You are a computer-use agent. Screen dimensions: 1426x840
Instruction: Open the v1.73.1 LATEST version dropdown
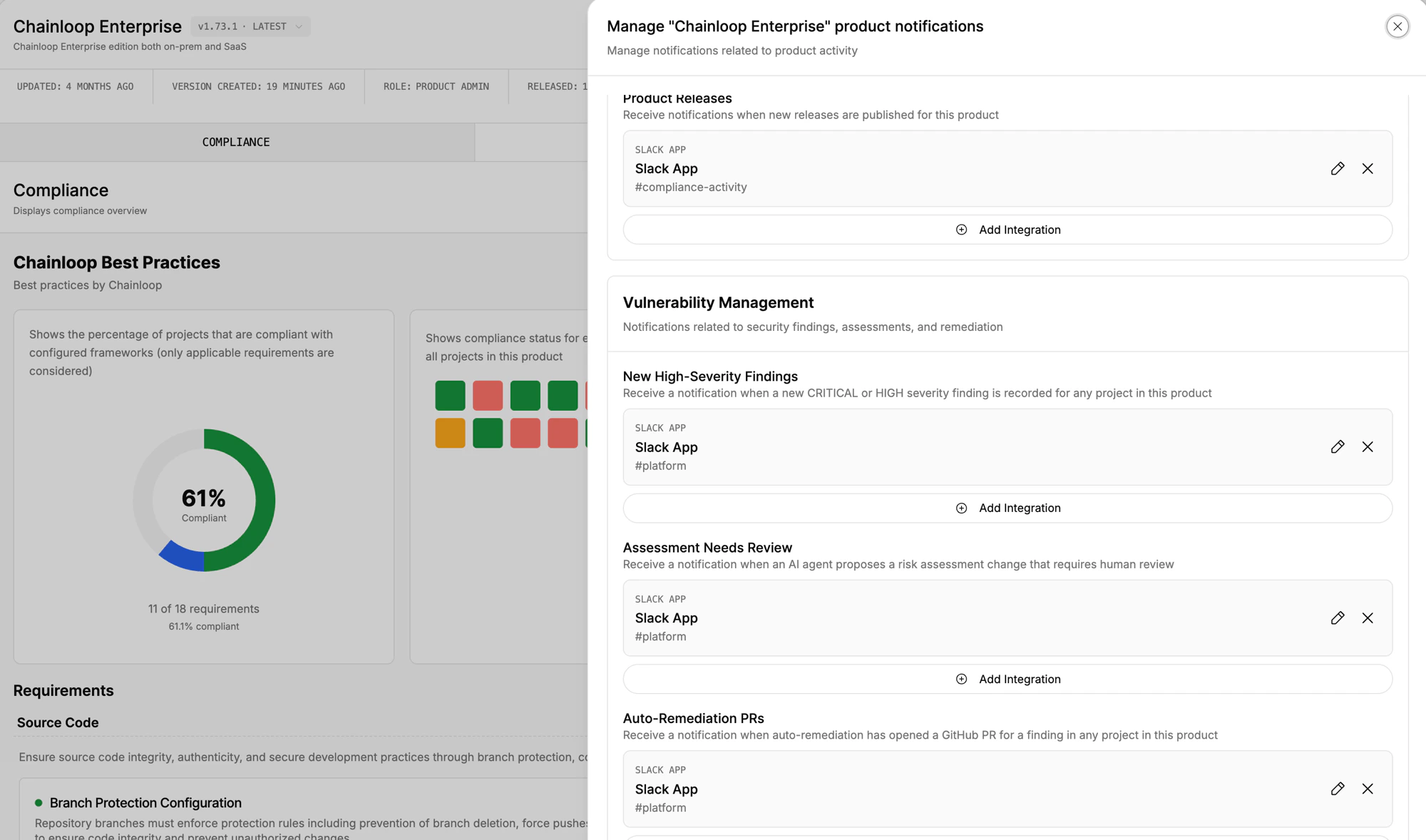click(x=250, y=26)
